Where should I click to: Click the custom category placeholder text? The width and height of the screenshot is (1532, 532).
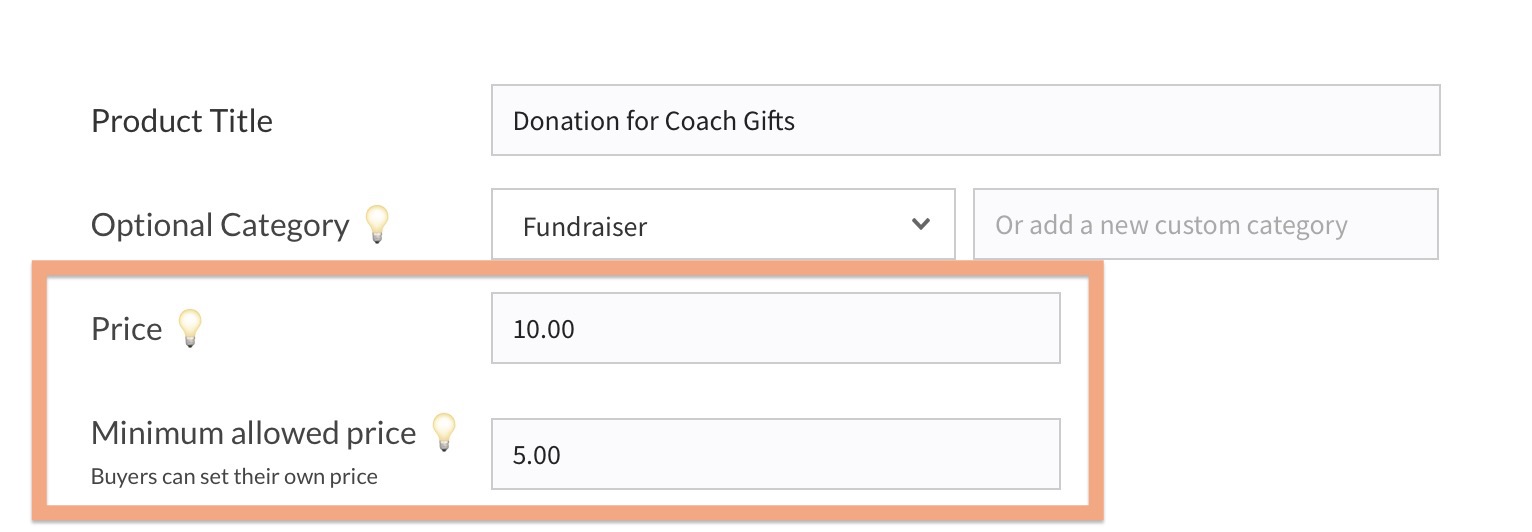[1171, 225]
